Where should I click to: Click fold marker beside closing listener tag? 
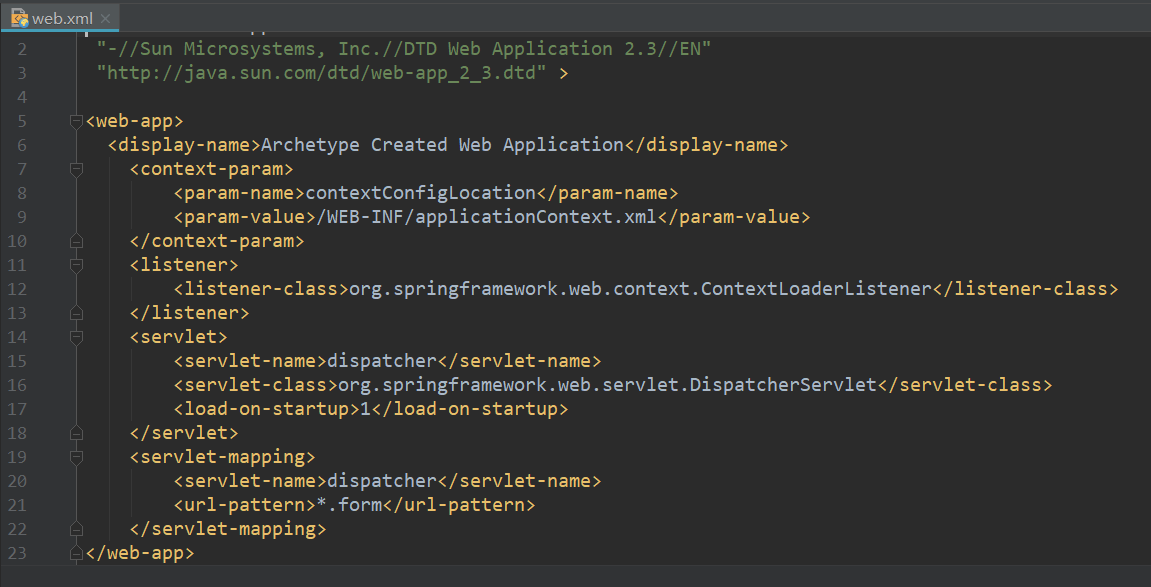click(75, 313)
